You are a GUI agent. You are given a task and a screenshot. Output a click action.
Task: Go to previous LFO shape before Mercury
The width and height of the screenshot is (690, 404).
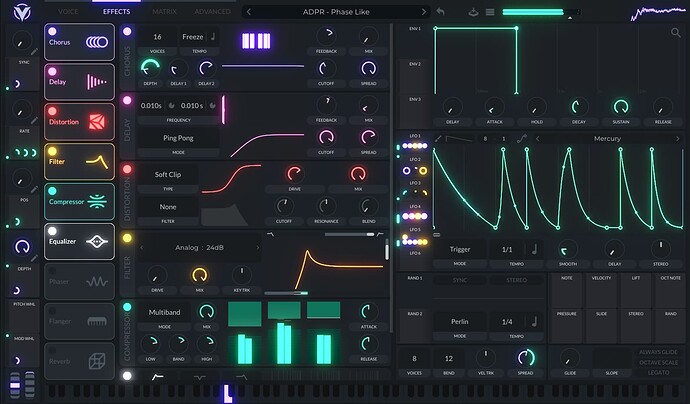(537, 138)
